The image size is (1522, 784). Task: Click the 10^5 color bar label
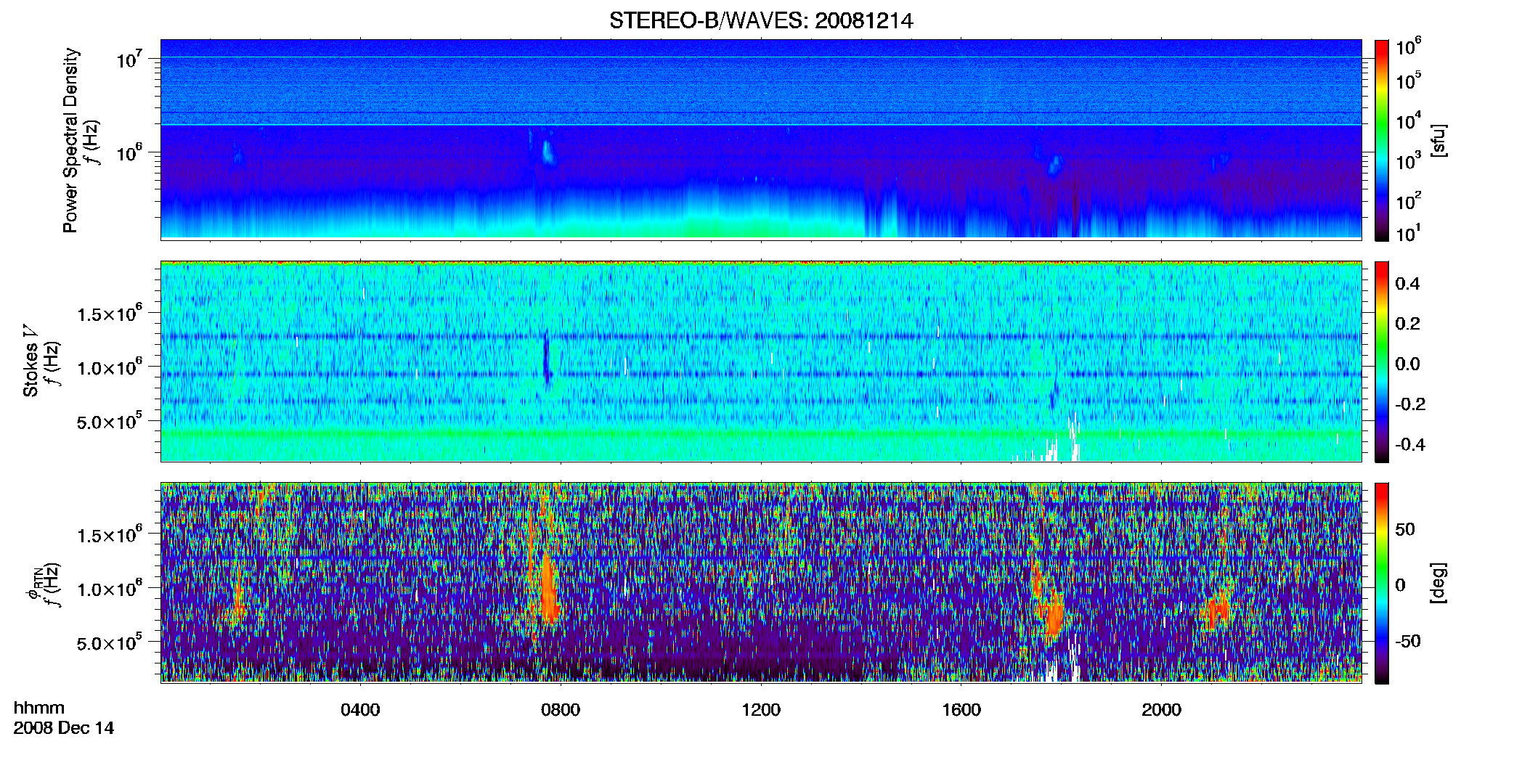click(1408, 80)
